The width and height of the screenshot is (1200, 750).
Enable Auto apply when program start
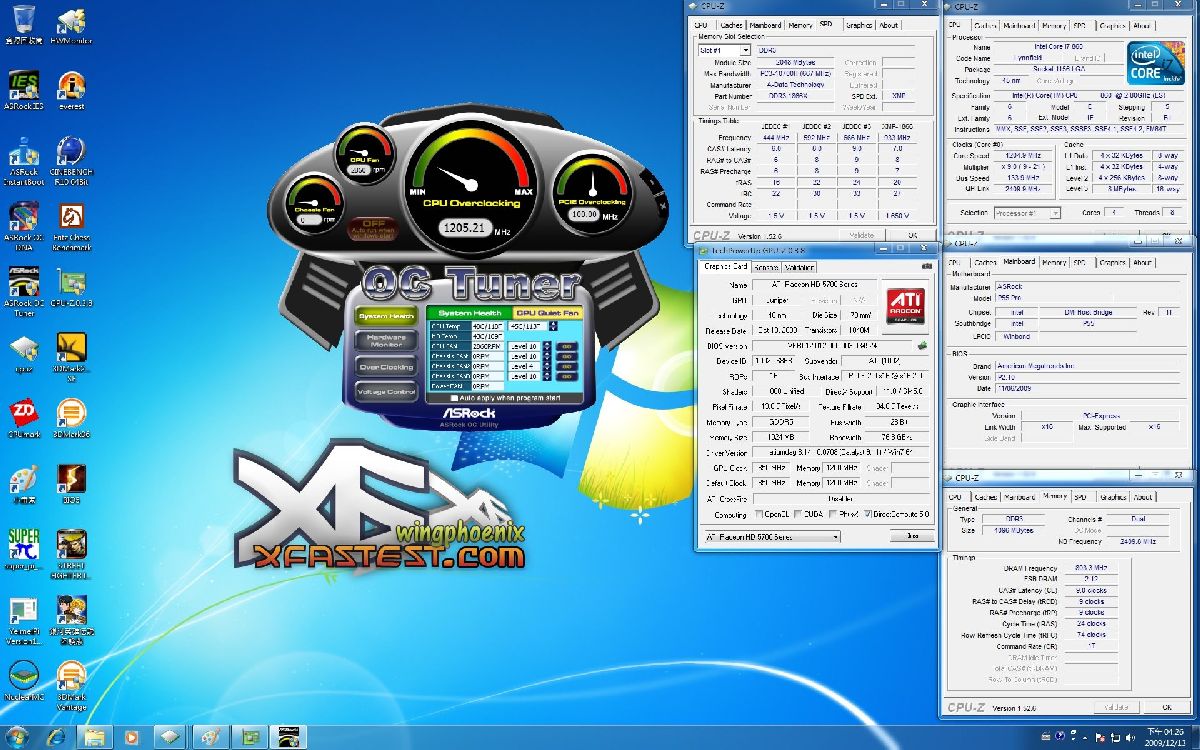(453, 397)
